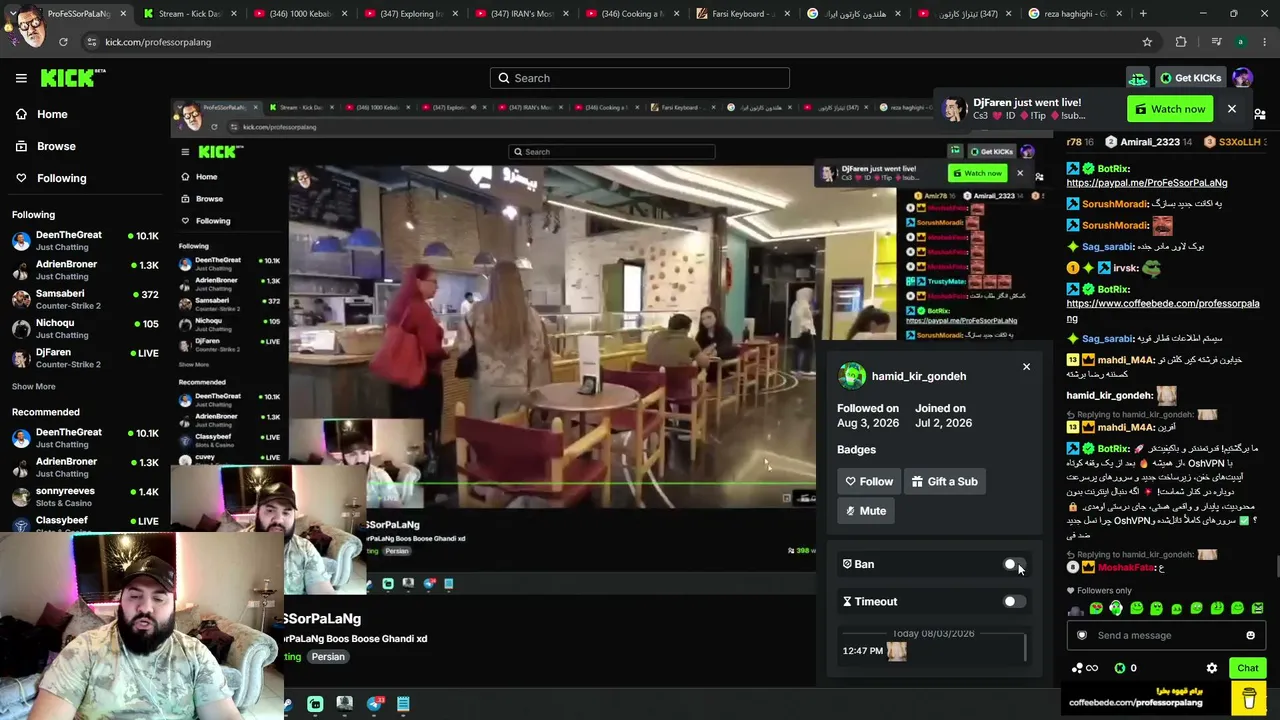
Task: Click in the main Kick Search field
Action: (640, 78)
